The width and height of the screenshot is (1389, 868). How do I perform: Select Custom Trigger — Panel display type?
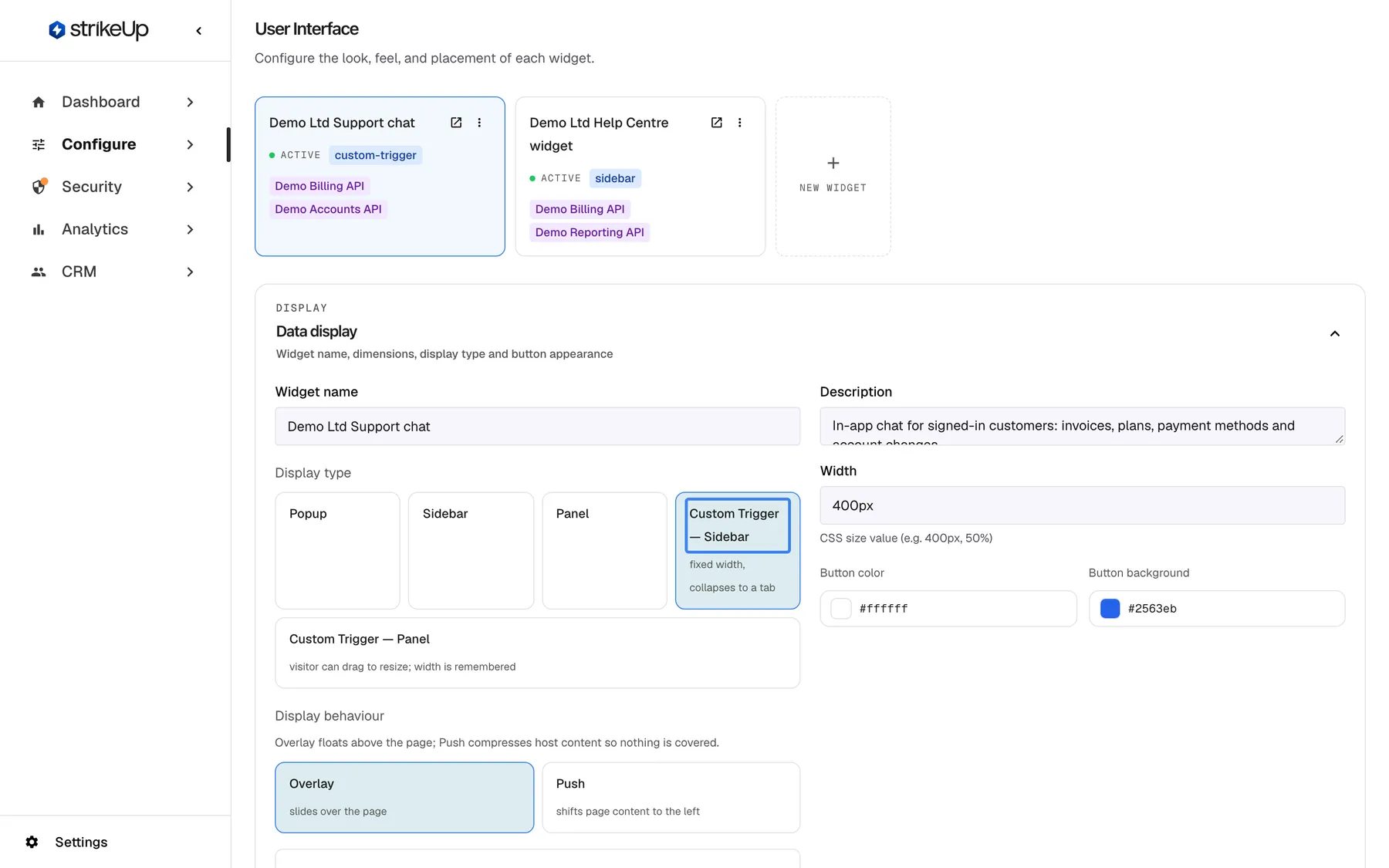[x=537, y=653]
